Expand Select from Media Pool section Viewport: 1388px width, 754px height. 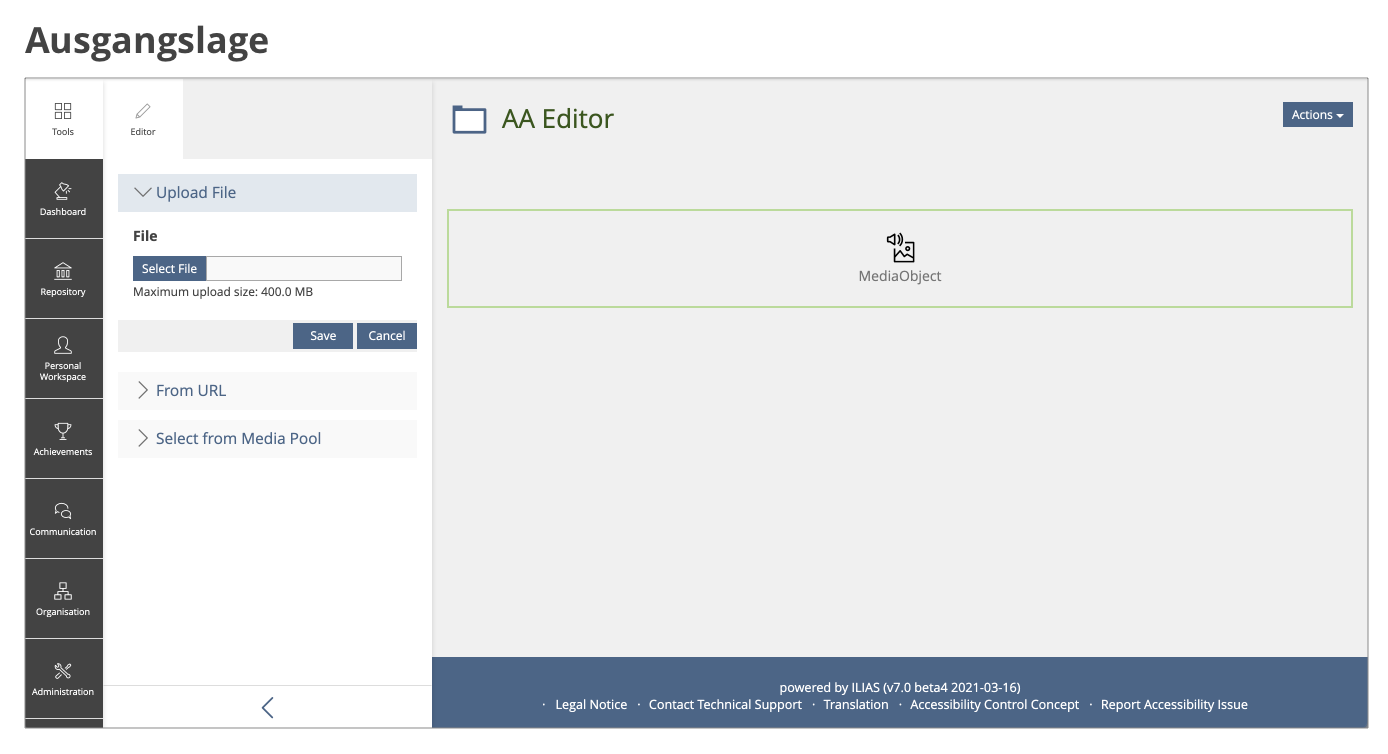pos(267,439)
